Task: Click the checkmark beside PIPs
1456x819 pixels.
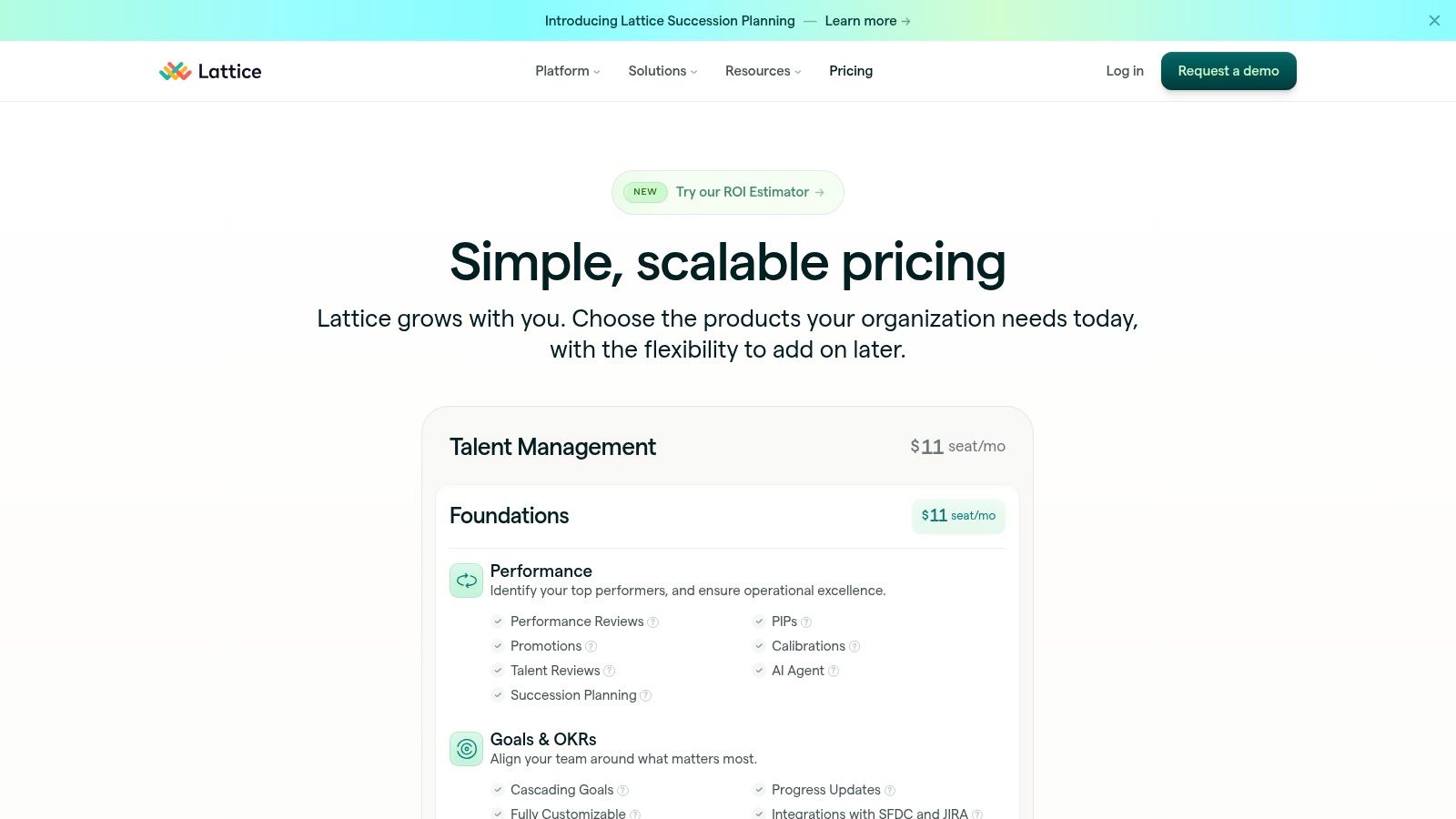Action: coord(759,622)
